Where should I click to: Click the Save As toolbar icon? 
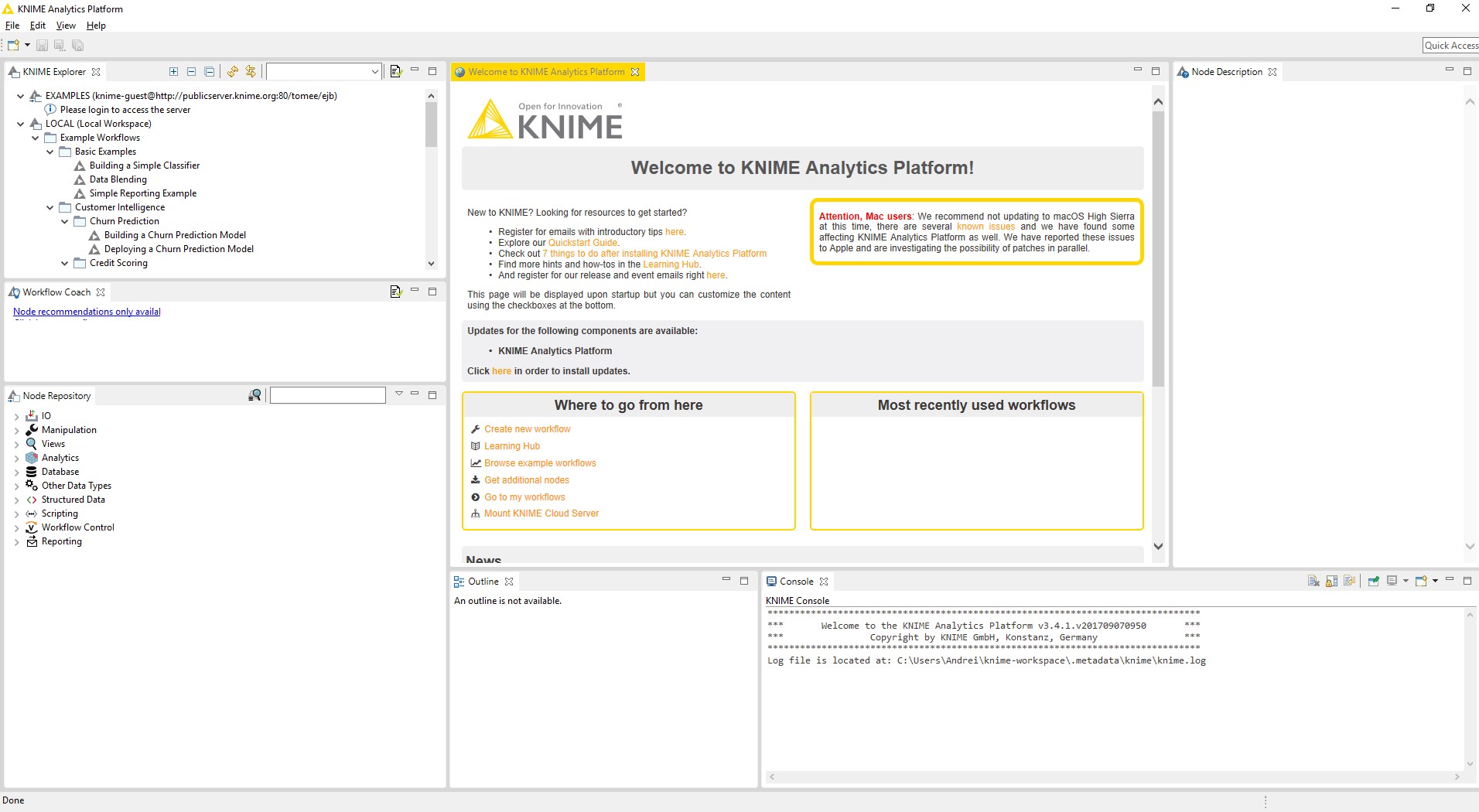(60, 46)
